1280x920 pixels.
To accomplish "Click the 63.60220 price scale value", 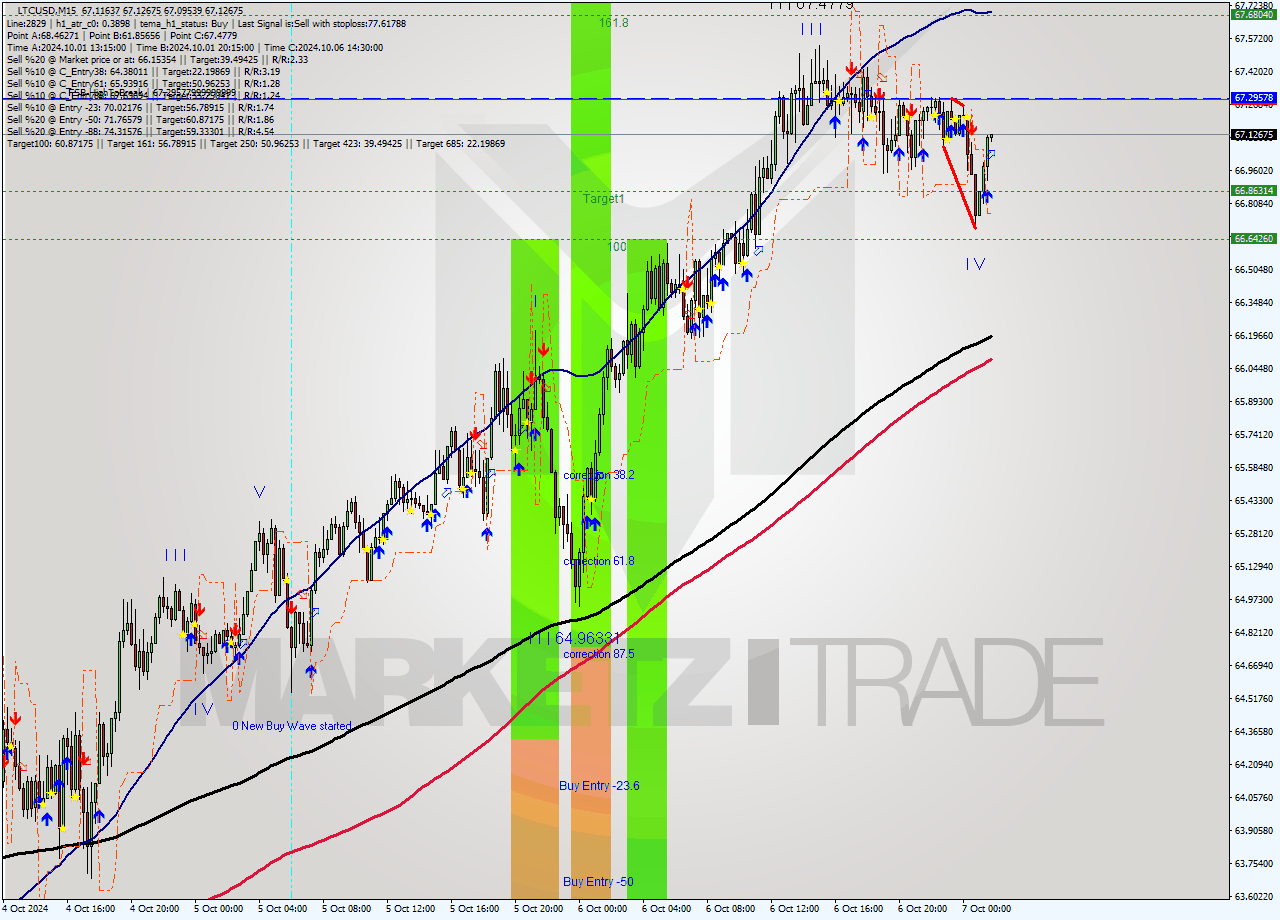I will [1253, 897].
